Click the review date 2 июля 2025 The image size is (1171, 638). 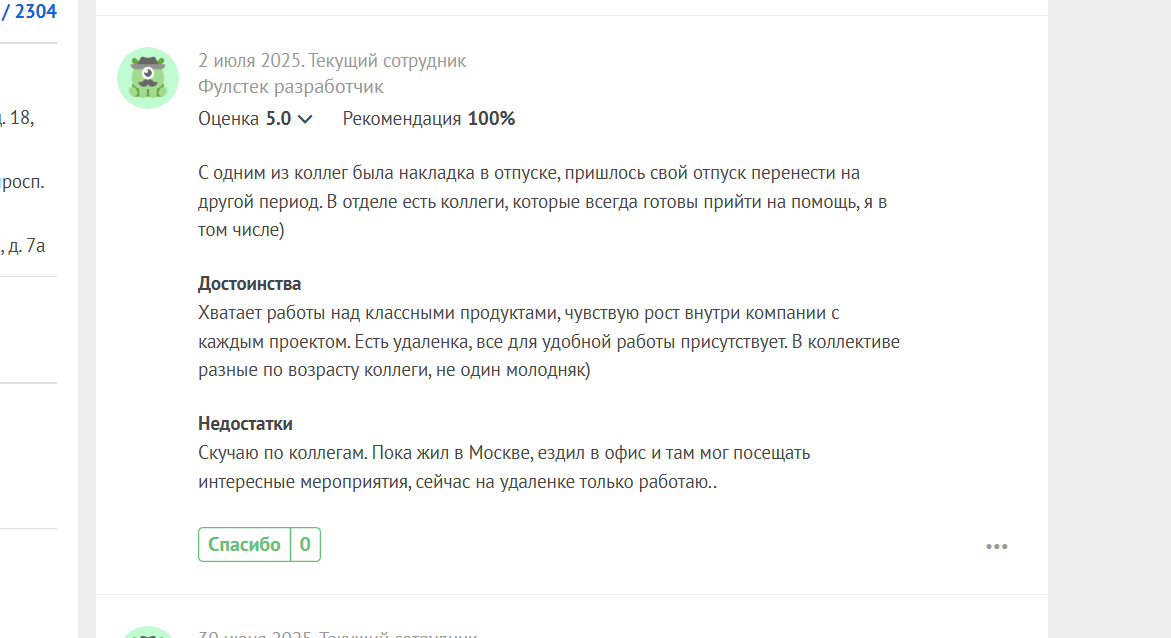(x=250, y=61)
